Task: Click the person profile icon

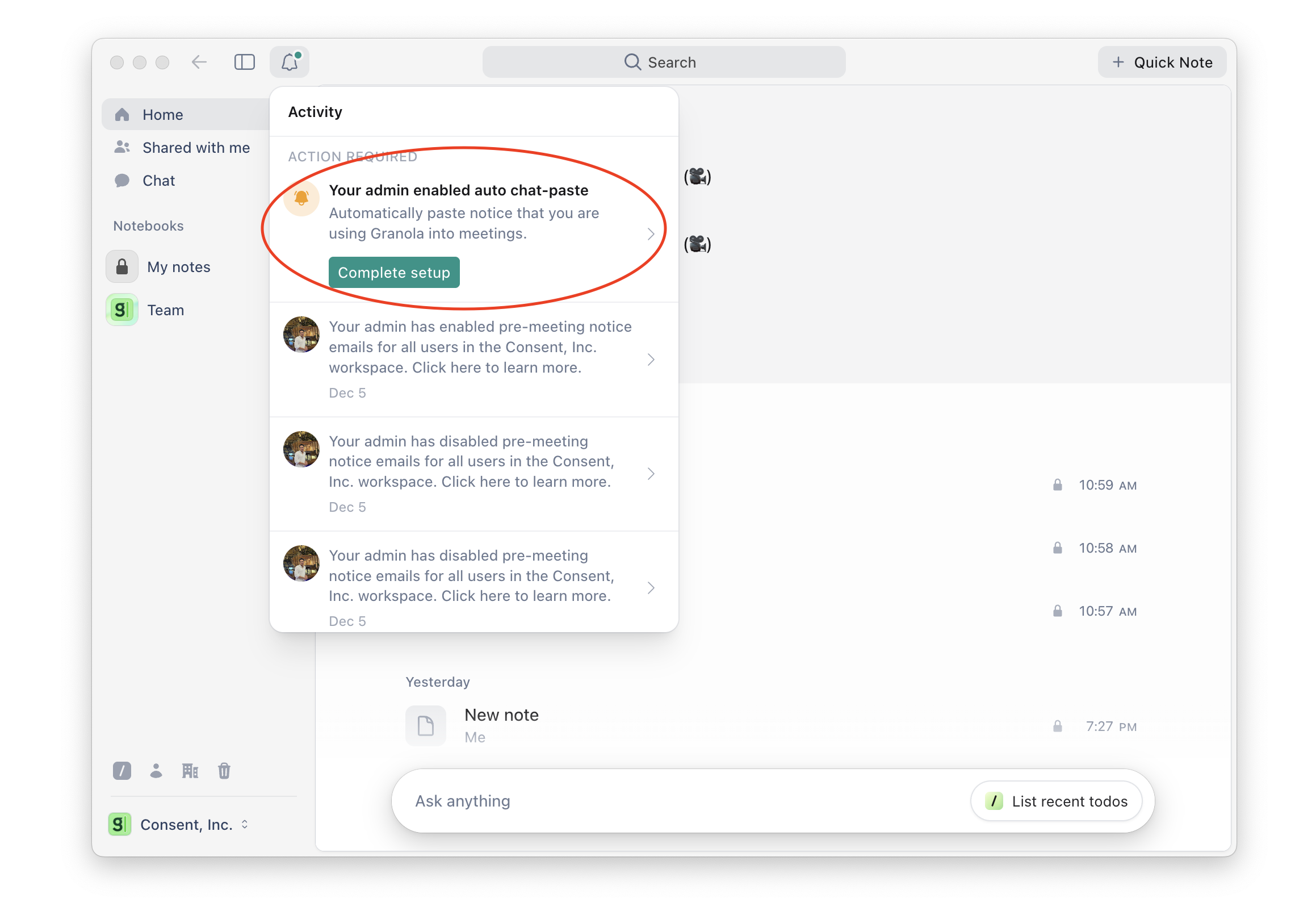Action: tap(156, 771)
